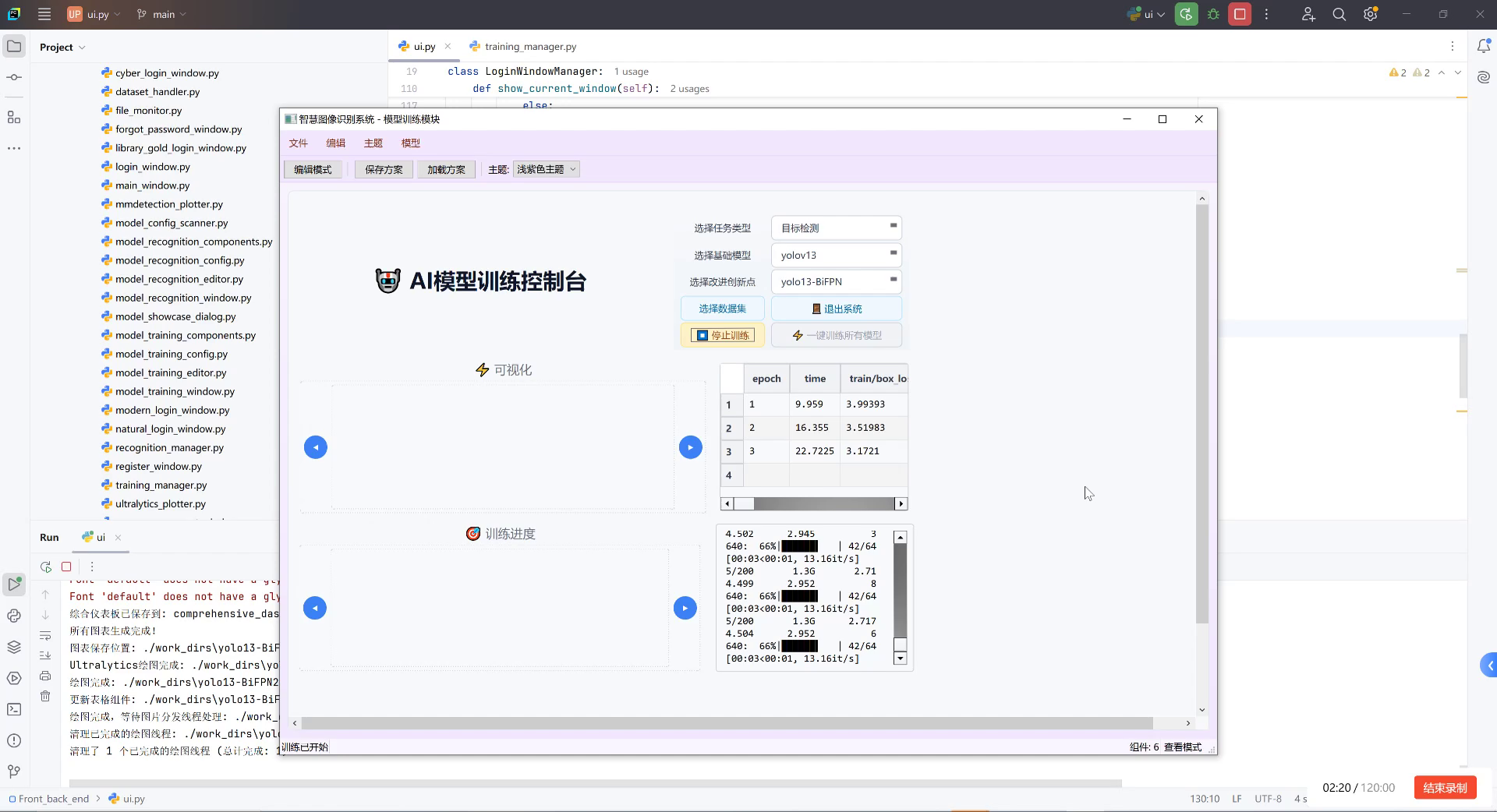Screen dimensions: 1497x812
Task: Open the Python Console from the sidebar
Action: (x=14, y=616)
